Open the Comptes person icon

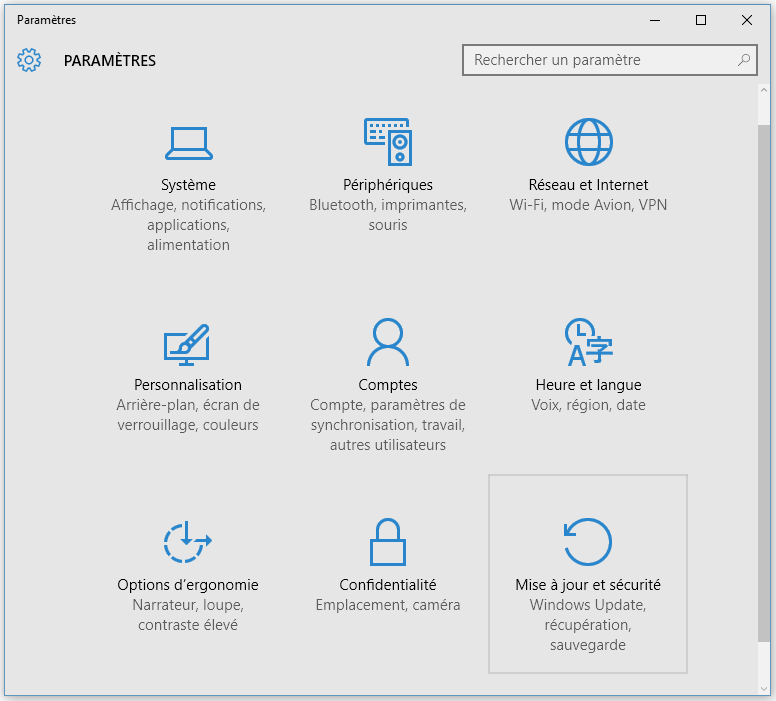click(388, 343)
